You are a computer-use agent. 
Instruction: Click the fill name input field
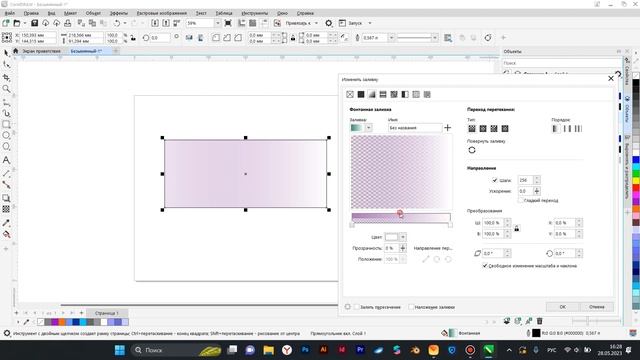tap(415, 128)
